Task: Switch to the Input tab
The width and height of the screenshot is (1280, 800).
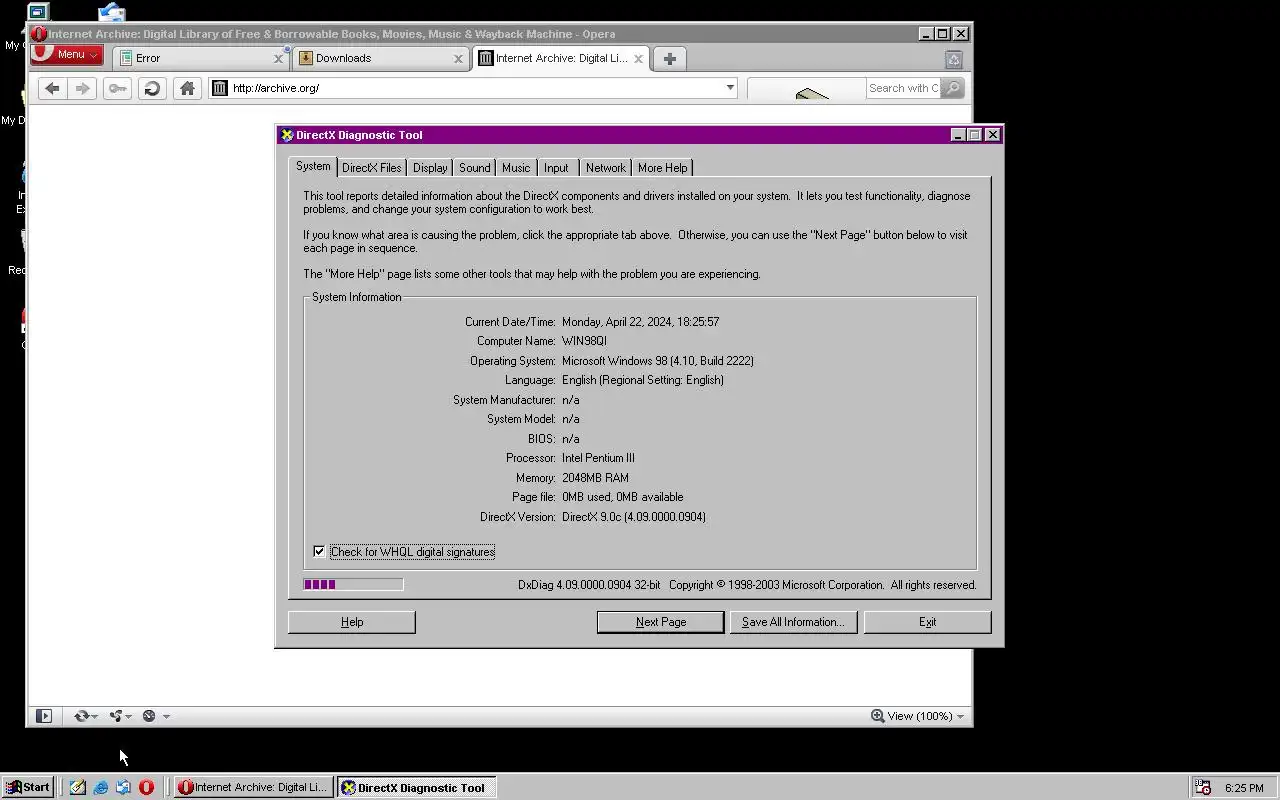Action: point(557,168)
